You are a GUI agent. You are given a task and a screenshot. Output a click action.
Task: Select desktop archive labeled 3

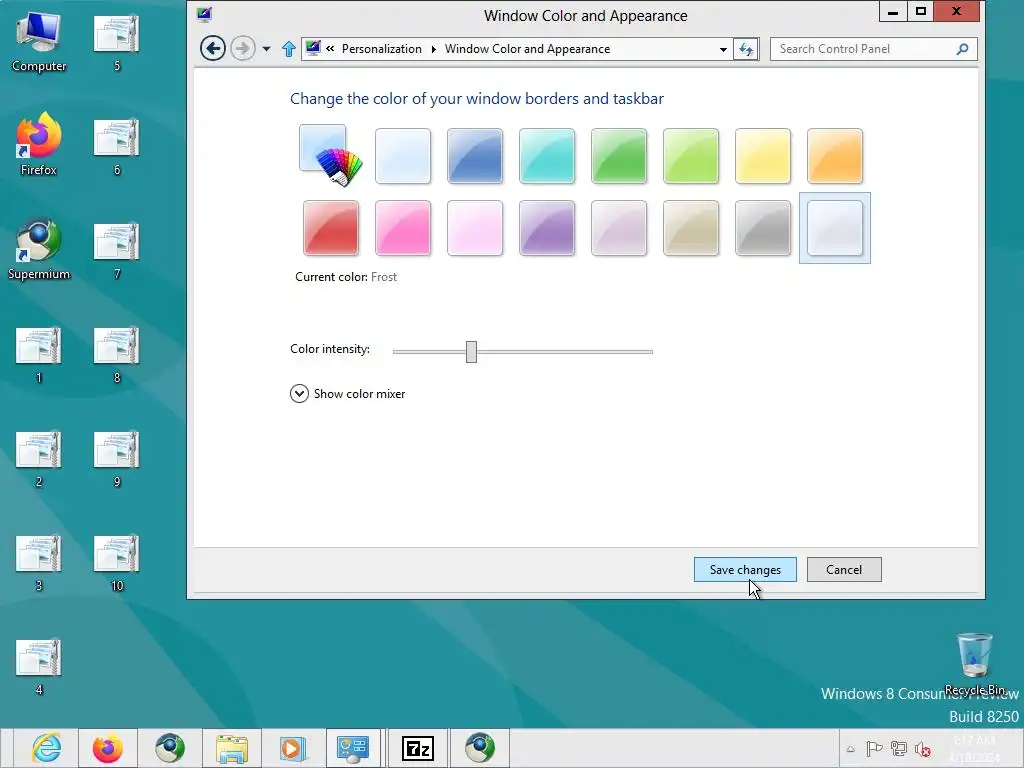click(39, 563)
